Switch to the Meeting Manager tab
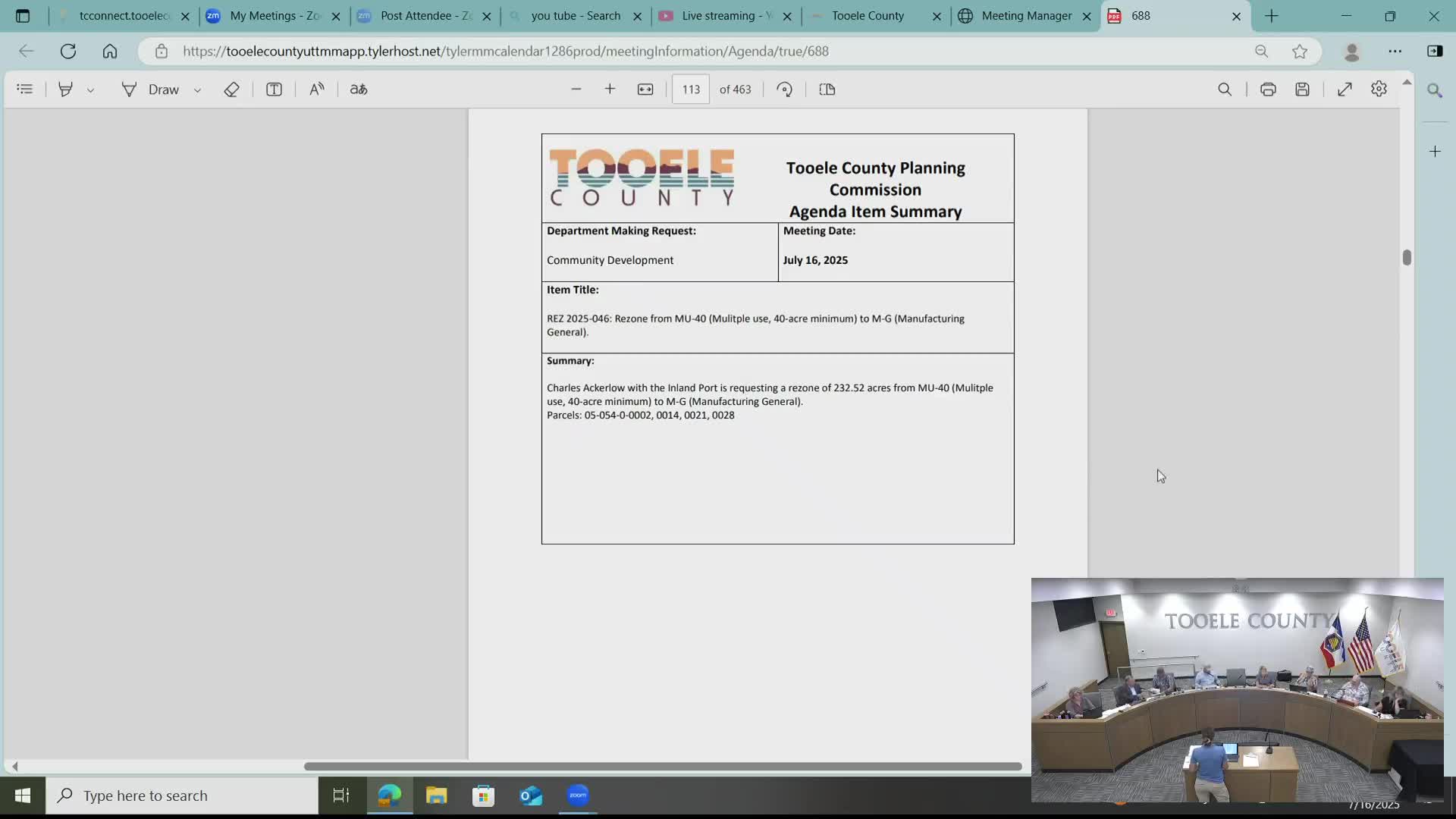This screenshot has height=819, width=1456. tap(1025, 16)
